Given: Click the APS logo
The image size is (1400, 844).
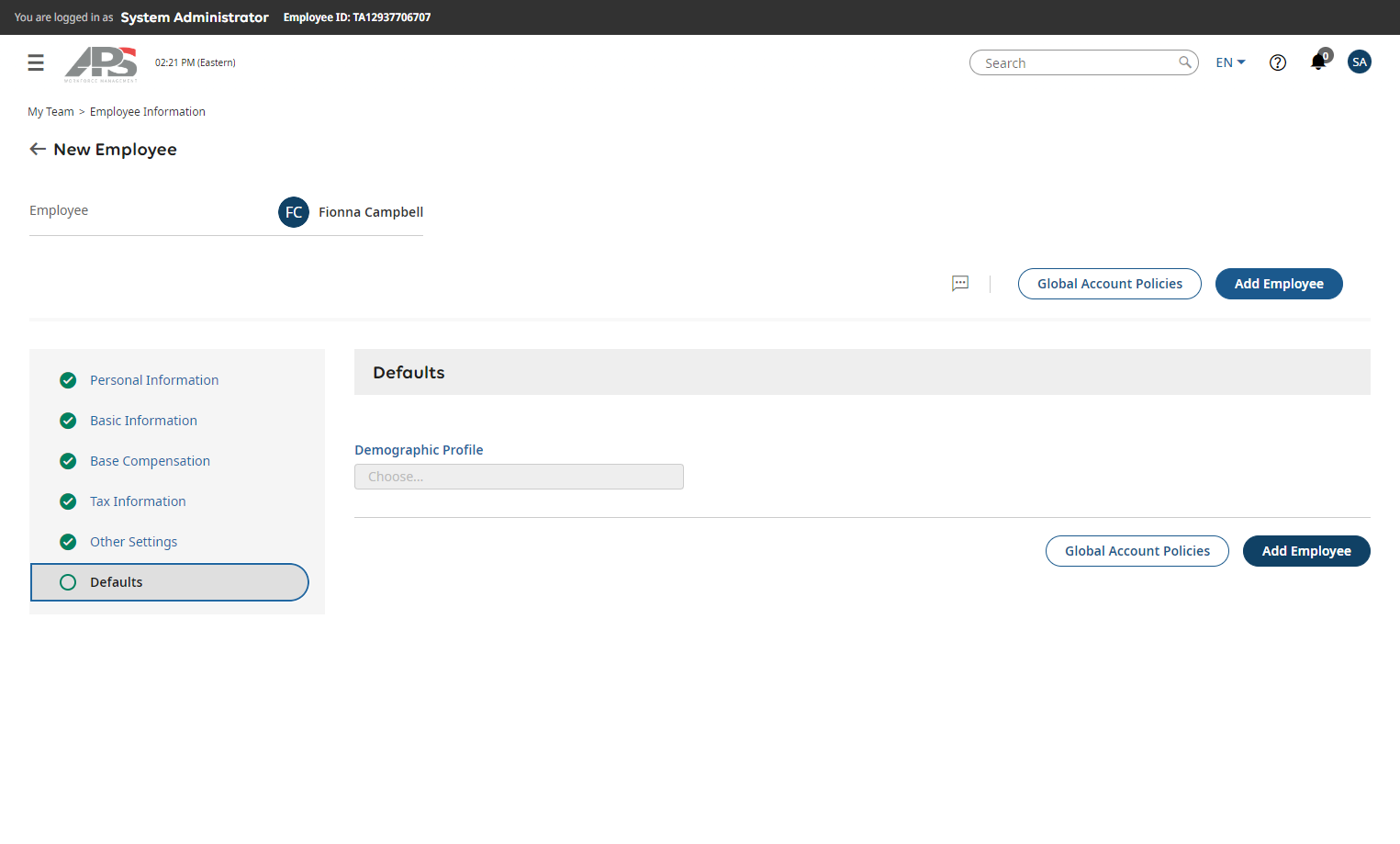Looking at the screenshot, I should 101,63.
